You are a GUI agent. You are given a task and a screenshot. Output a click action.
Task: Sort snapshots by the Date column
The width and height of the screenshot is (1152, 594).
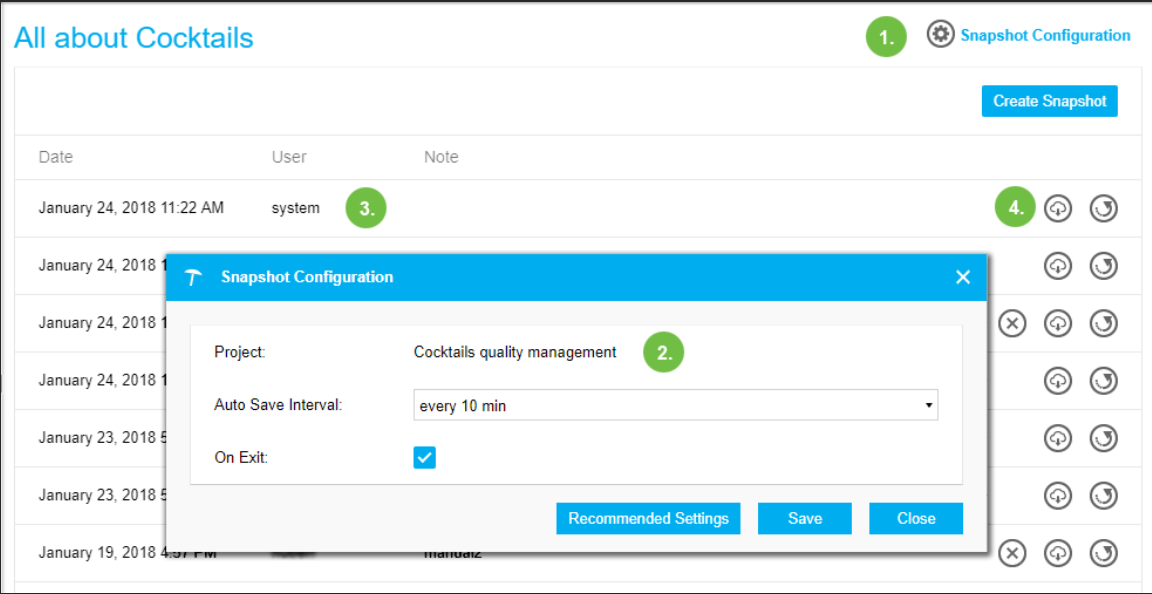tap(54, 157)
